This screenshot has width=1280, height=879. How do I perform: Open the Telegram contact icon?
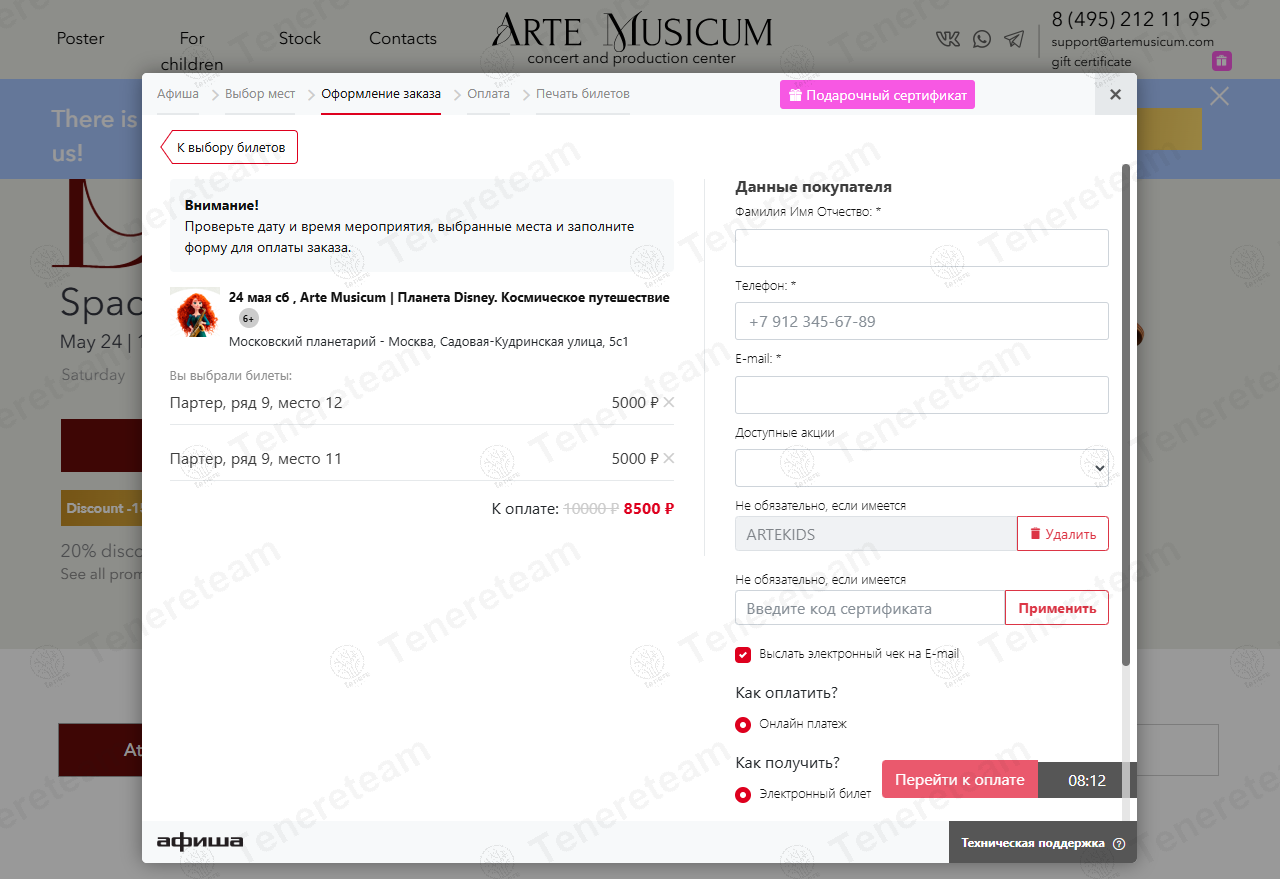coord(1014,39)
